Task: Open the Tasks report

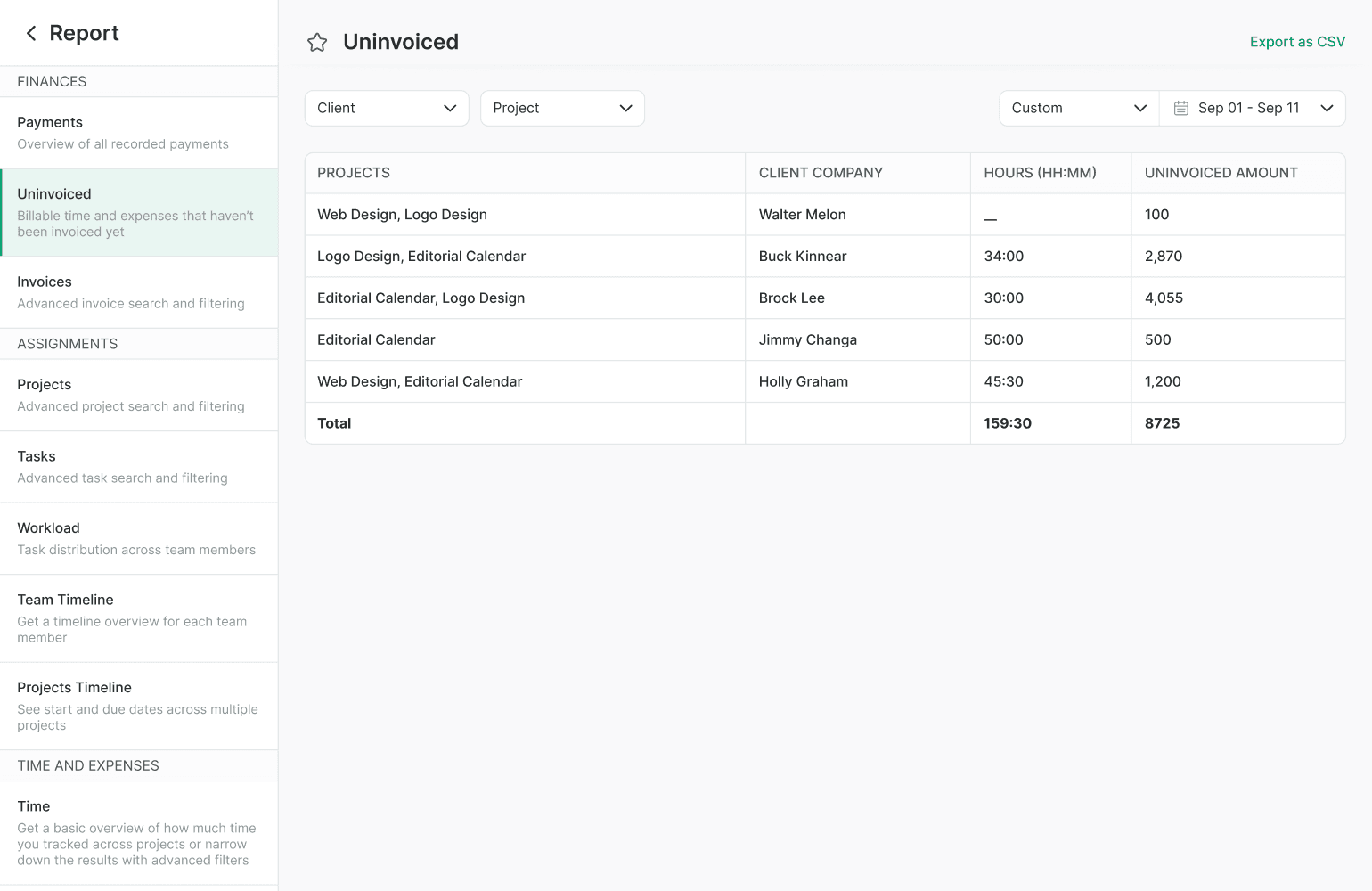Action: pos(139,467)
